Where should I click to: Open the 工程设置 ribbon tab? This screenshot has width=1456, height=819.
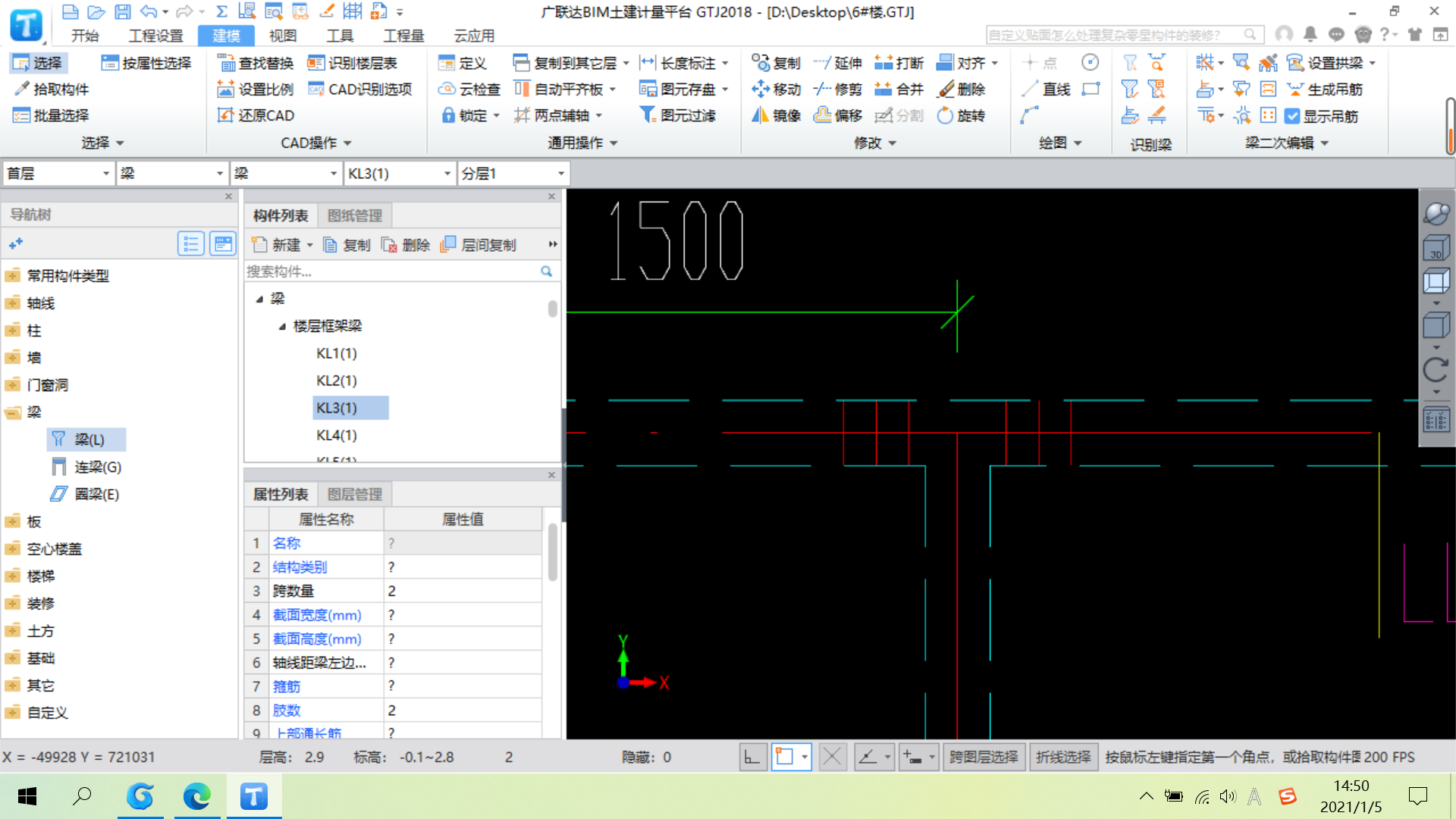point(155,36)
